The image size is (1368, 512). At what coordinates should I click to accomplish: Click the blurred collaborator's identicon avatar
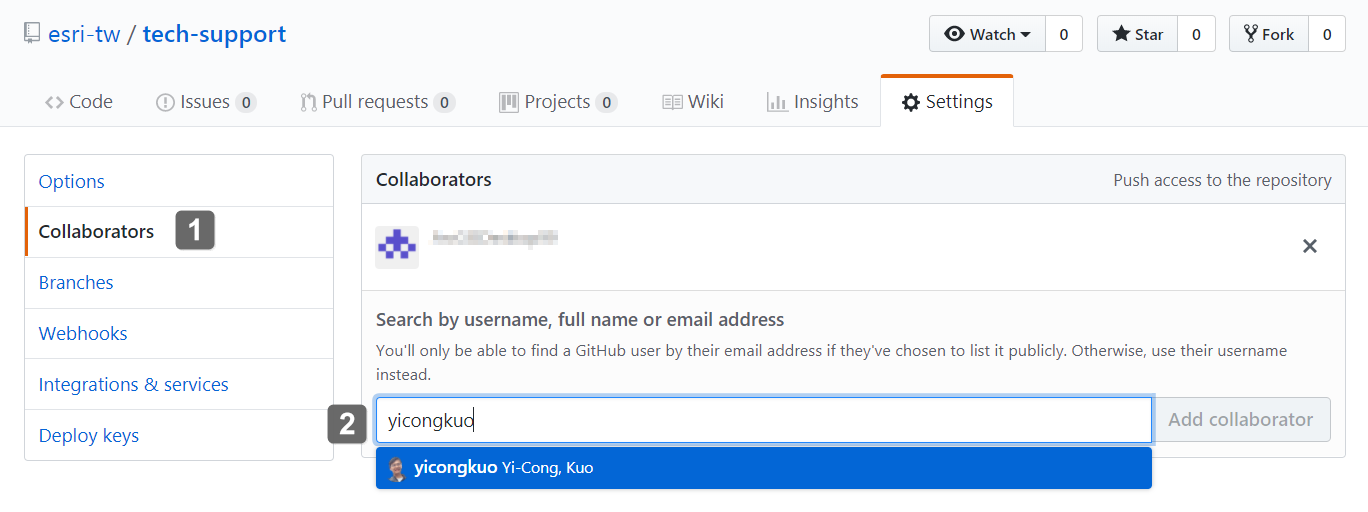click(397, 247)
